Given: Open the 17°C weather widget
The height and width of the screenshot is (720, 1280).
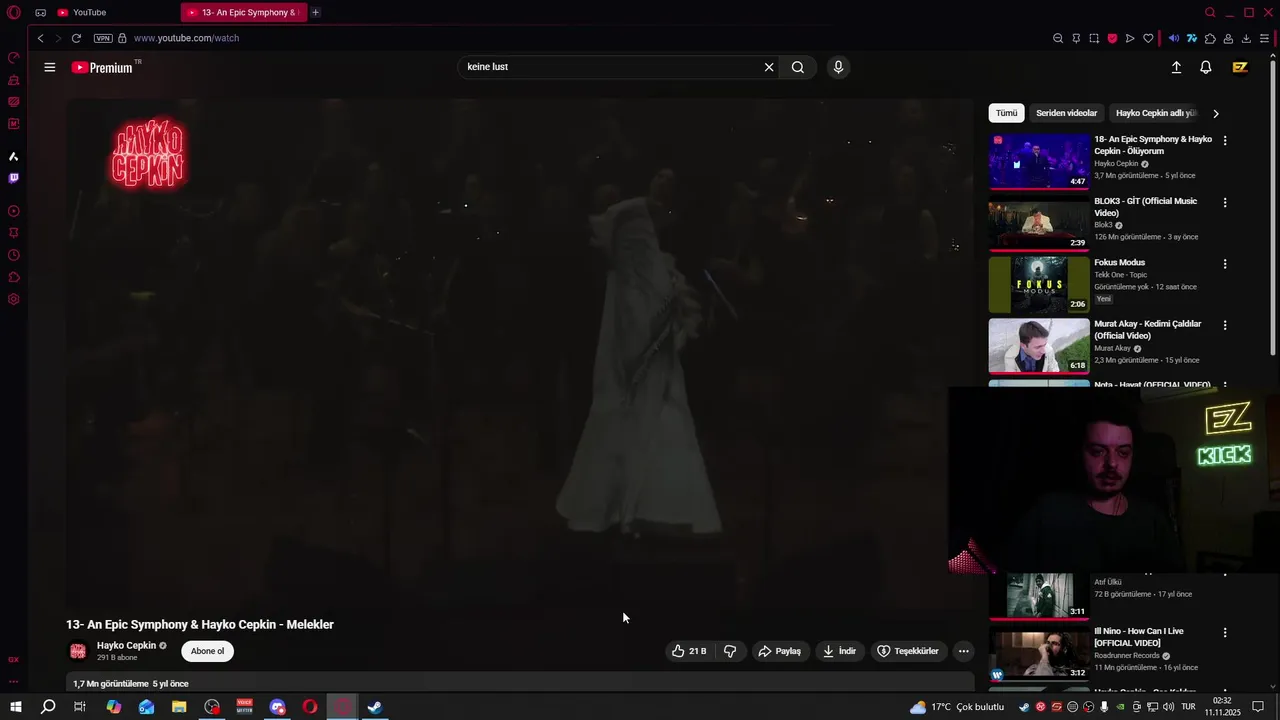Looking at the screenshot, I should click(x=957, y=707).
